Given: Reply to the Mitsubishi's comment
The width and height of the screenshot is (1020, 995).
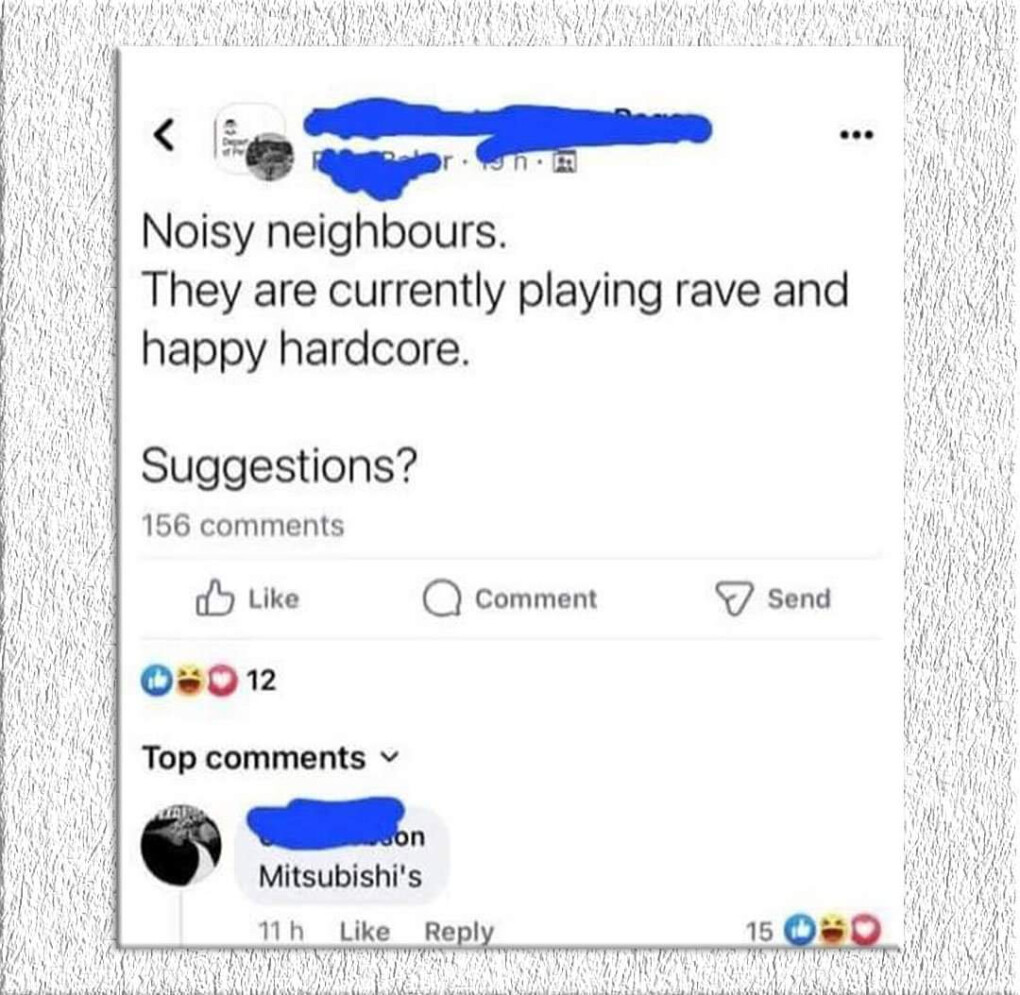Looking at the screenshot, I should coord(459,932).
